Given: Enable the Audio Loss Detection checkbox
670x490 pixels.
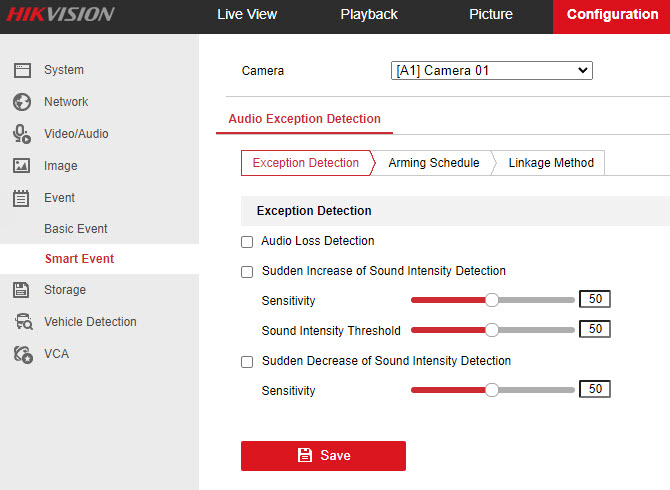Looking at the screenshot, I should pos(247,242).
